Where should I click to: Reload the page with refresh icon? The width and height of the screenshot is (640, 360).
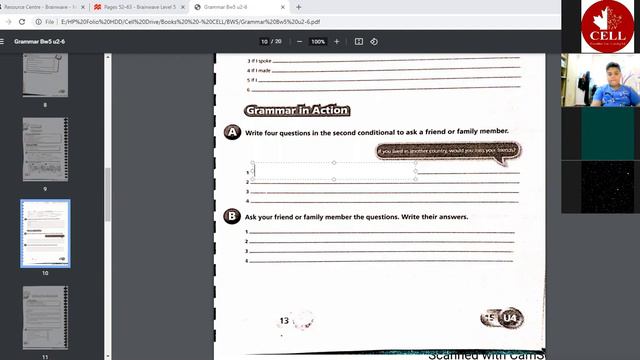coord(22,22)
